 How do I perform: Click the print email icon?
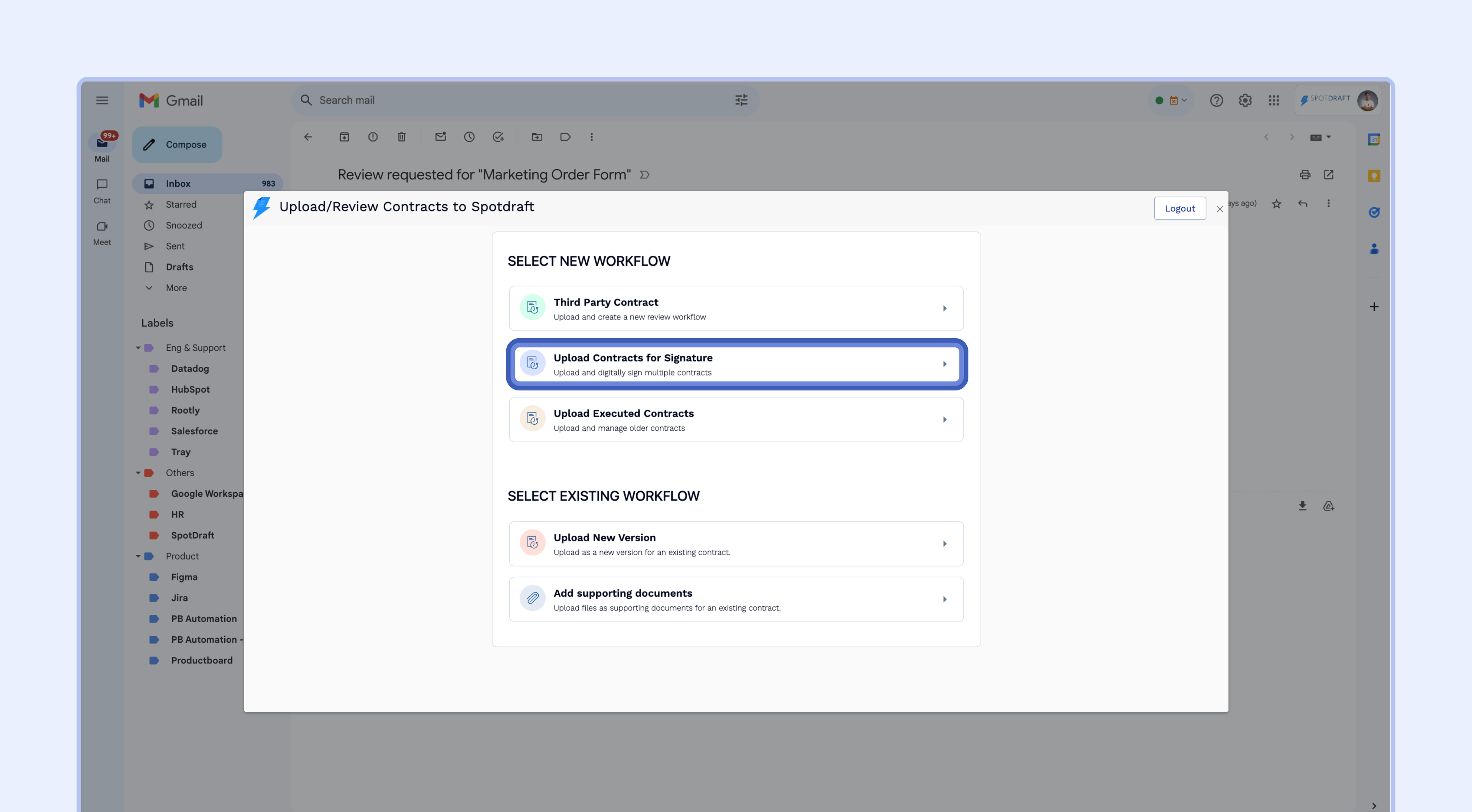1304,175
